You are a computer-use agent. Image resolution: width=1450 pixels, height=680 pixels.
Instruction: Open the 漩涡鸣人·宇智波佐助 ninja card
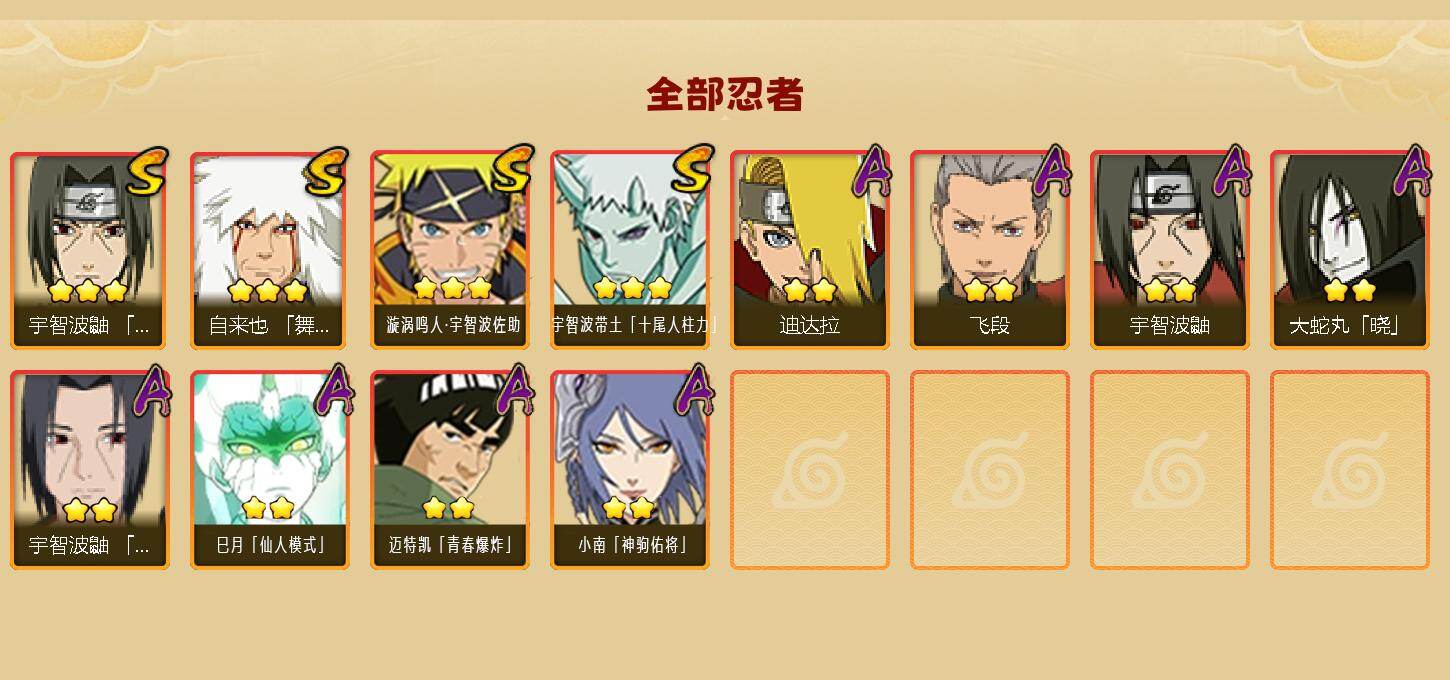449,250
